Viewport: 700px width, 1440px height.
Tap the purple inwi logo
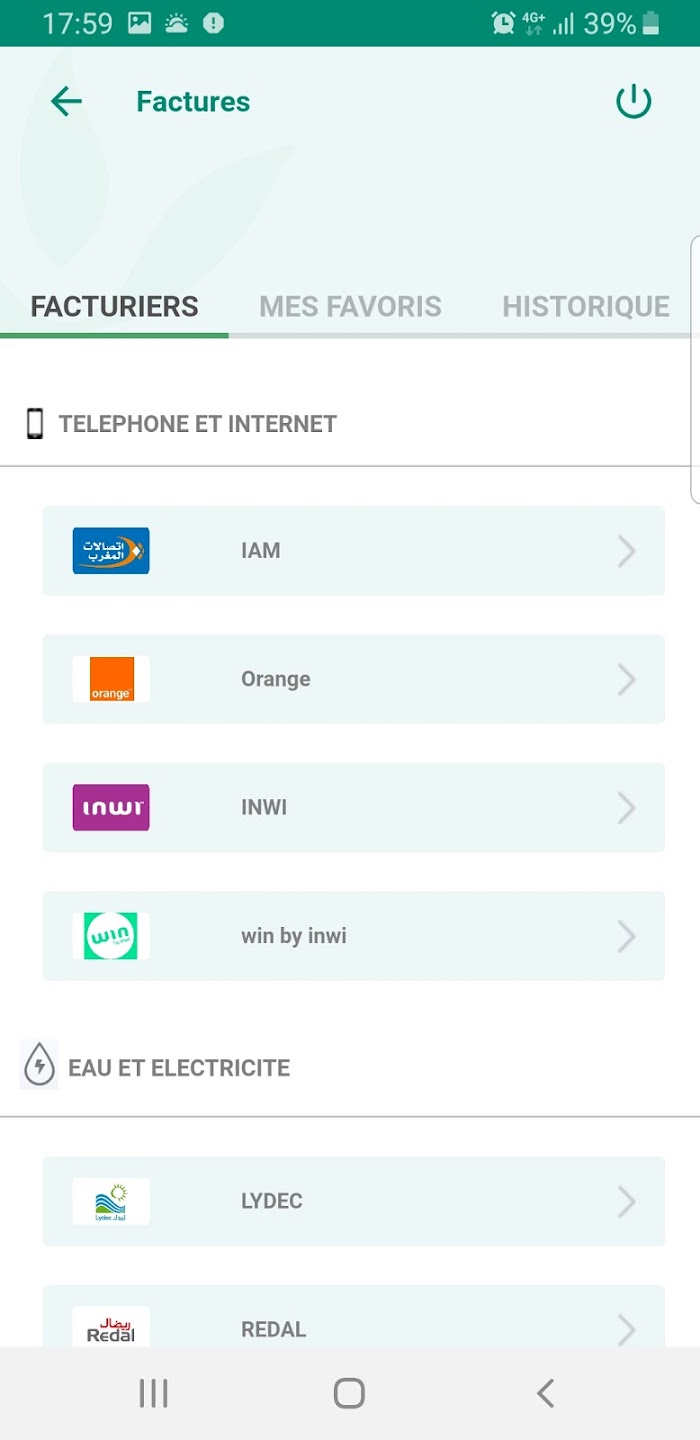(111, 807)
